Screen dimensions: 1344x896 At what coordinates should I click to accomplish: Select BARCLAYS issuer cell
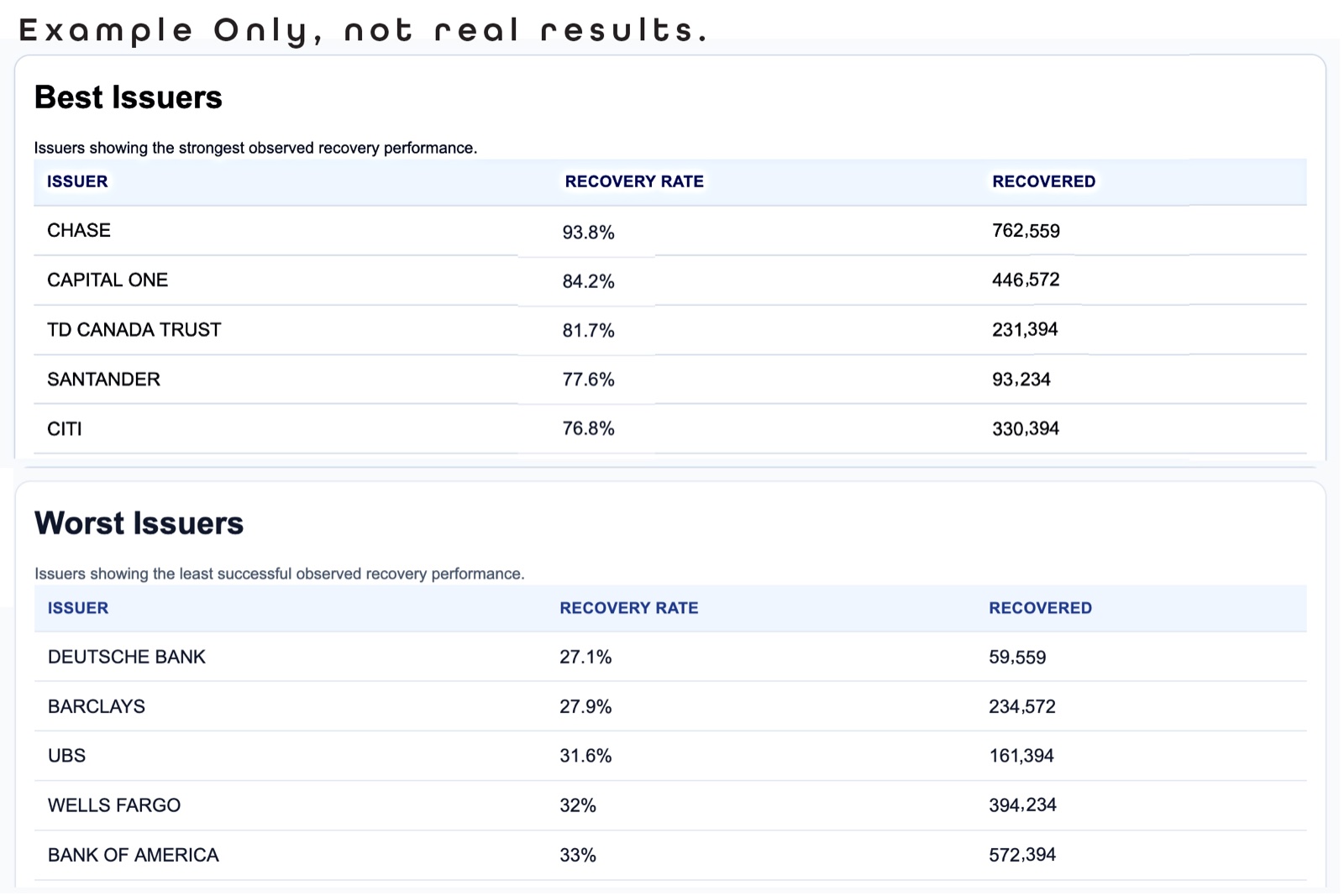(x=97, y=706)
